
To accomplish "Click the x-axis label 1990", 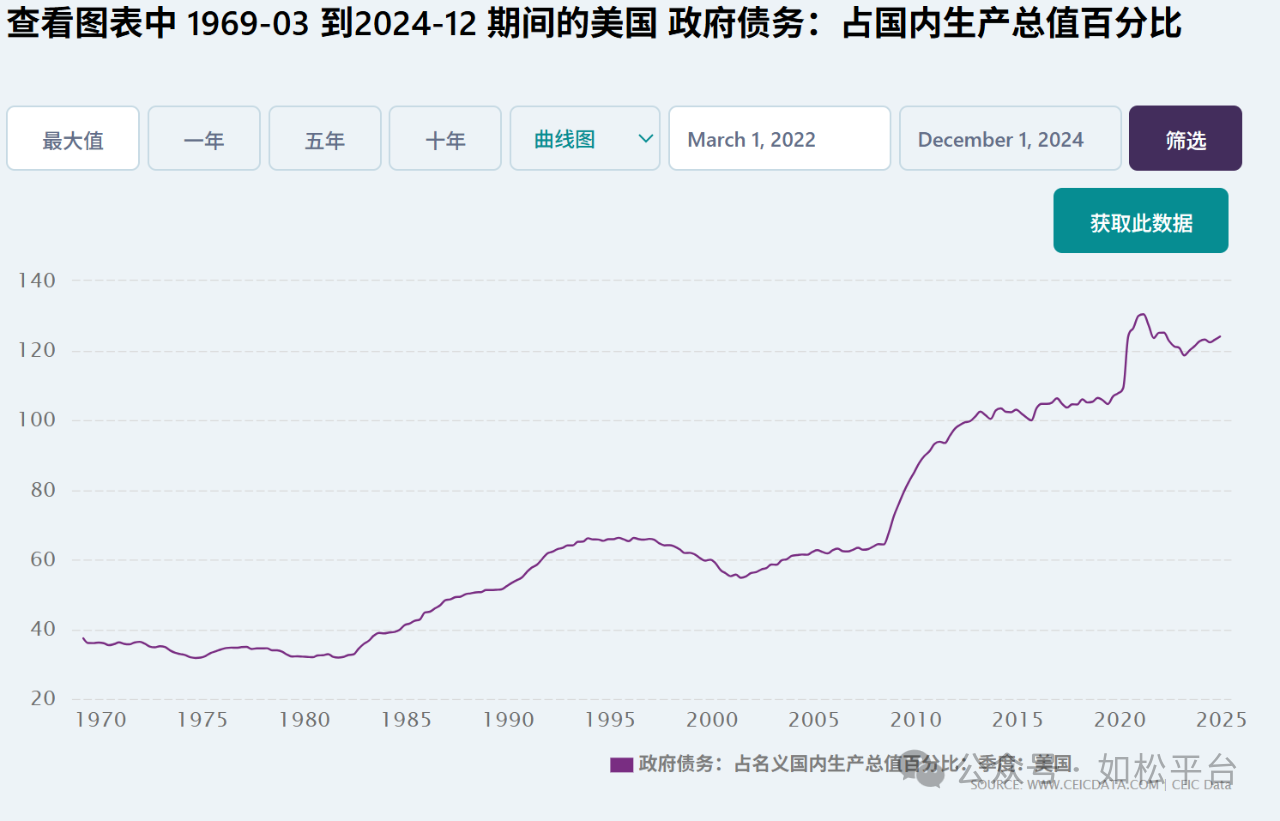I will (x=509, y=720).
